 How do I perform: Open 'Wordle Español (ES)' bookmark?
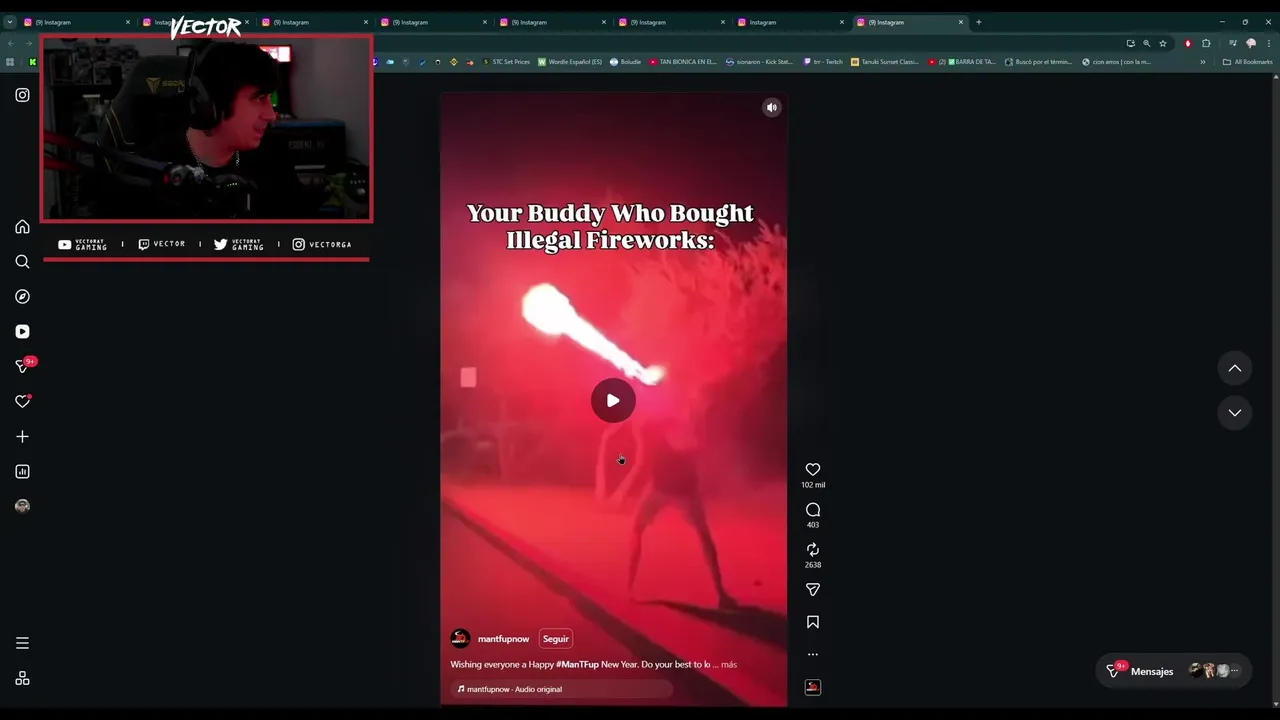(x=570, y=62)
